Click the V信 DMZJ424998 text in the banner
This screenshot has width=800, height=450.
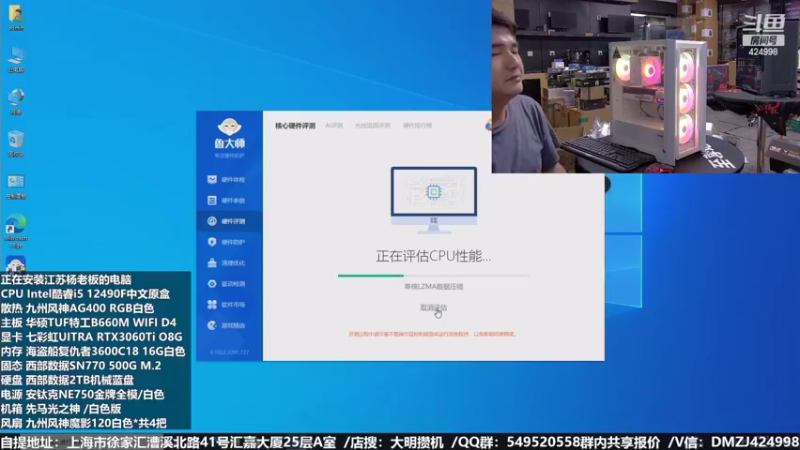click(734, 442)
